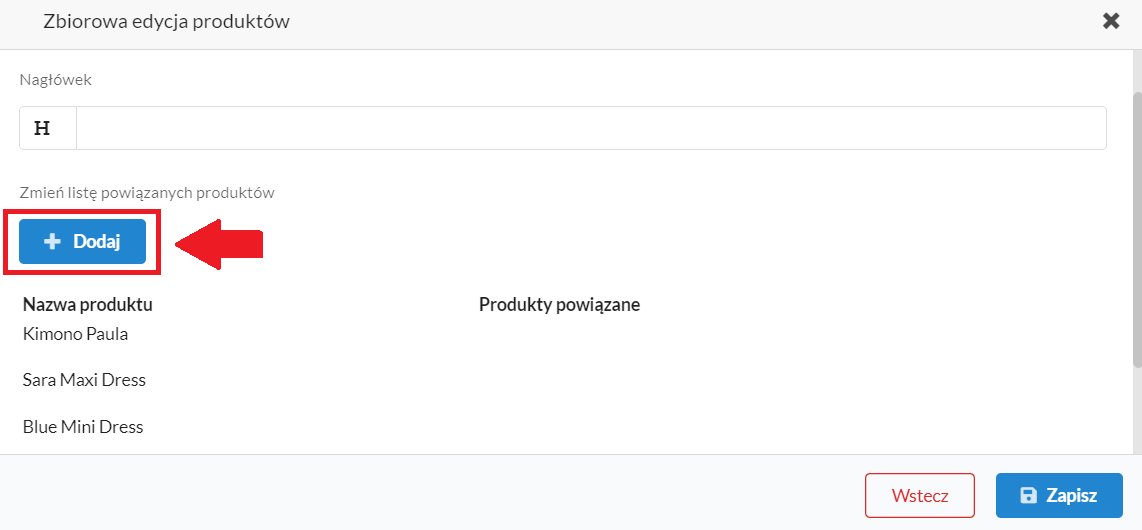
Task: Save changes with the Zapisz button
Action: 1059,496
